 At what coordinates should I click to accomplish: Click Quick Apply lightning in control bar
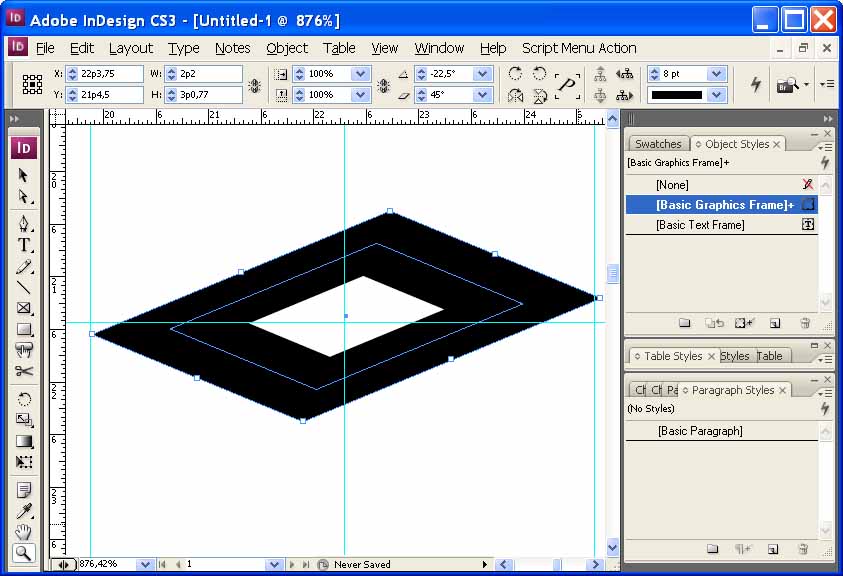pos(756,84)
